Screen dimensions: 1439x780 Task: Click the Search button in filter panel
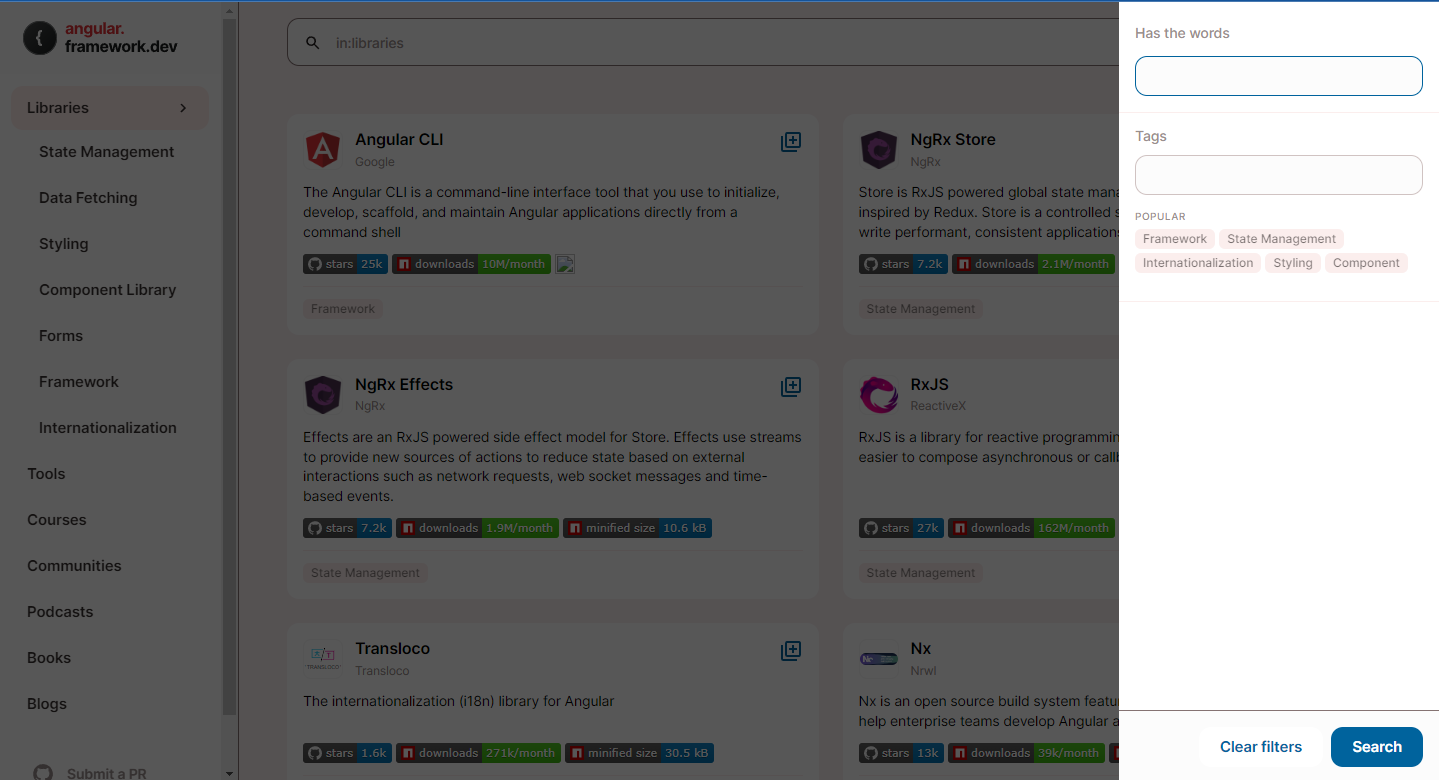point(1377,747)
